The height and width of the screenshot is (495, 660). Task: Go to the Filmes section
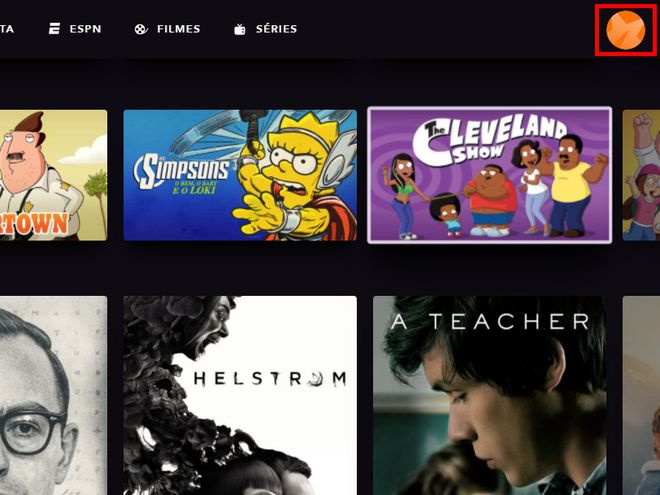[x=167, y=29]
